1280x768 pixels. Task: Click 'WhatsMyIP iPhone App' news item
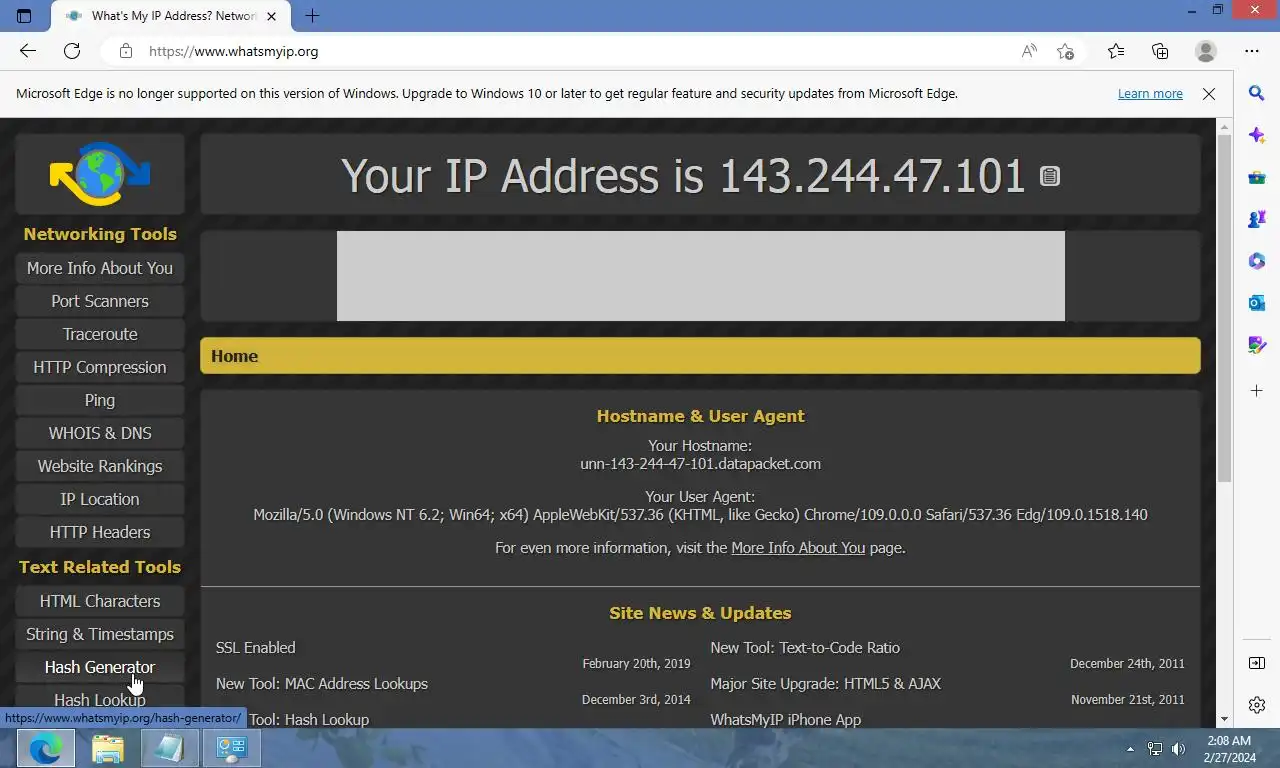786,720
